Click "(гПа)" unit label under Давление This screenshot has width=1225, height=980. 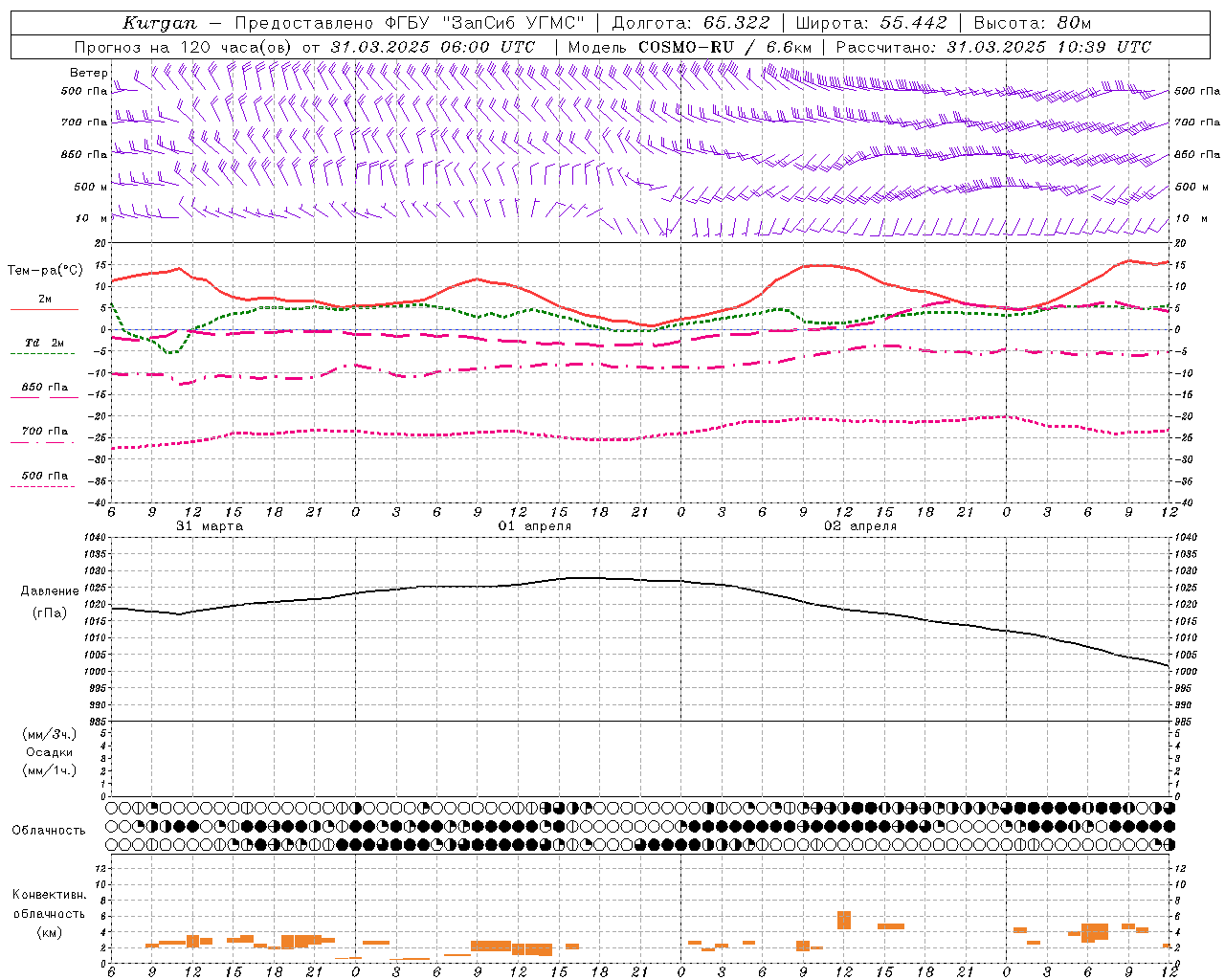50,612
